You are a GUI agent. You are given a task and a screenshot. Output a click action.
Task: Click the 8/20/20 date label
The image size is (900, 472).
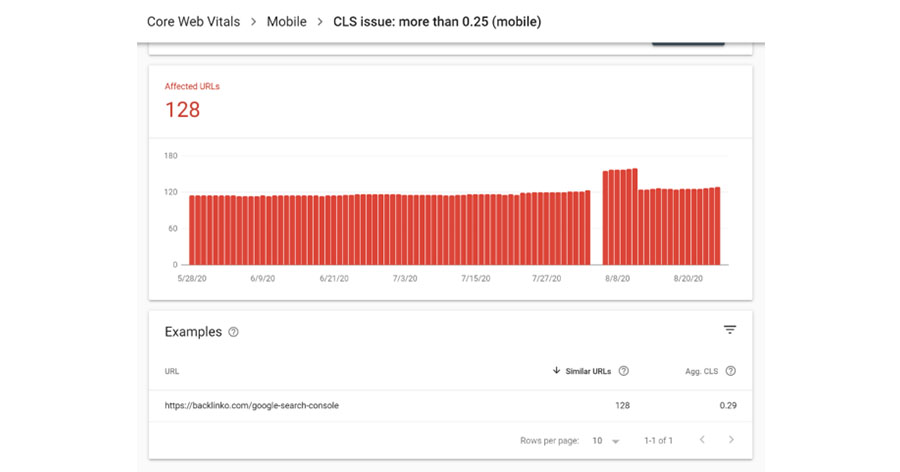click(x=688, y=278)
